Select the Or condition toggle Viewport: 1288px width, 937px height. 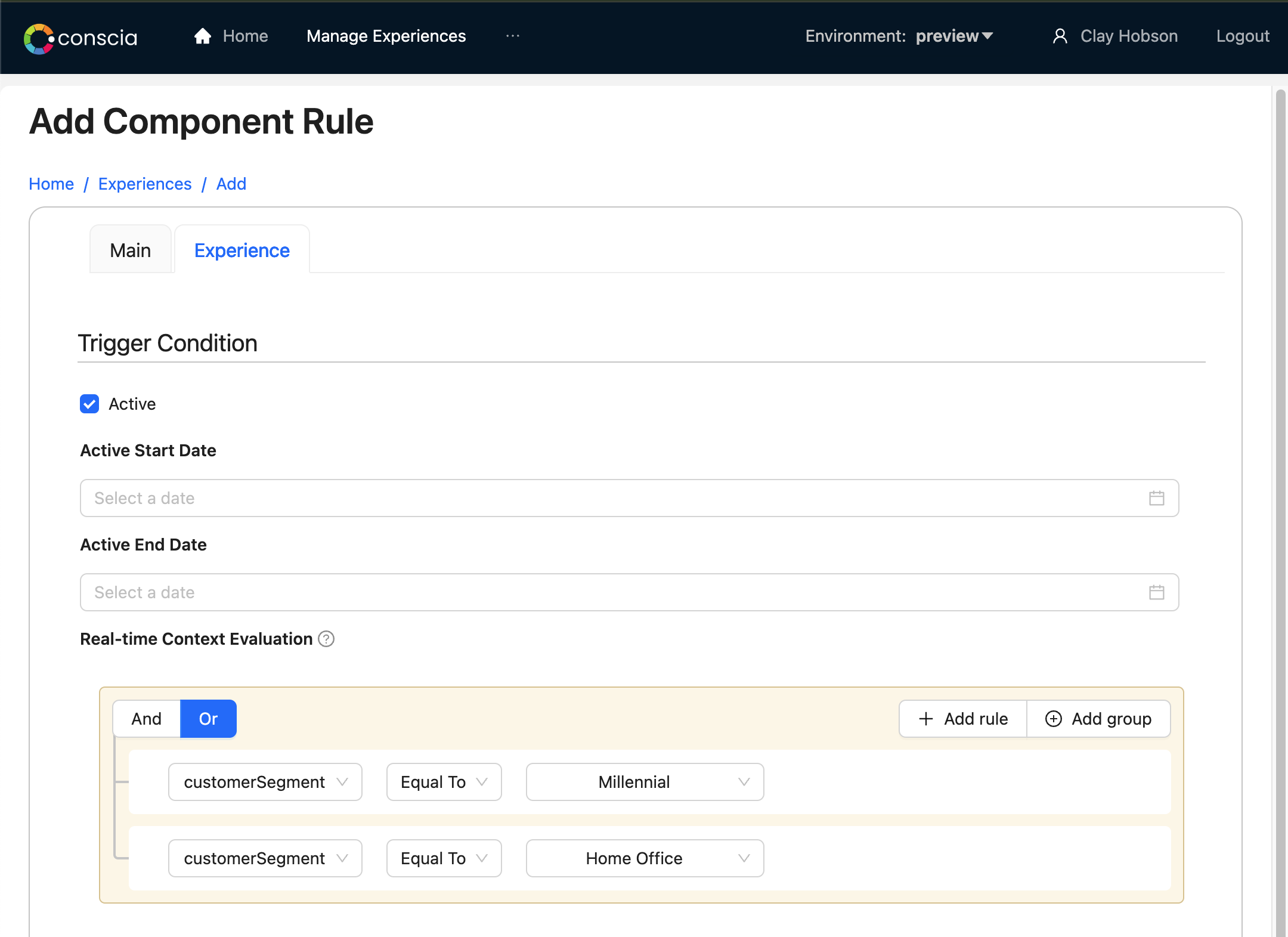(208, 719)
